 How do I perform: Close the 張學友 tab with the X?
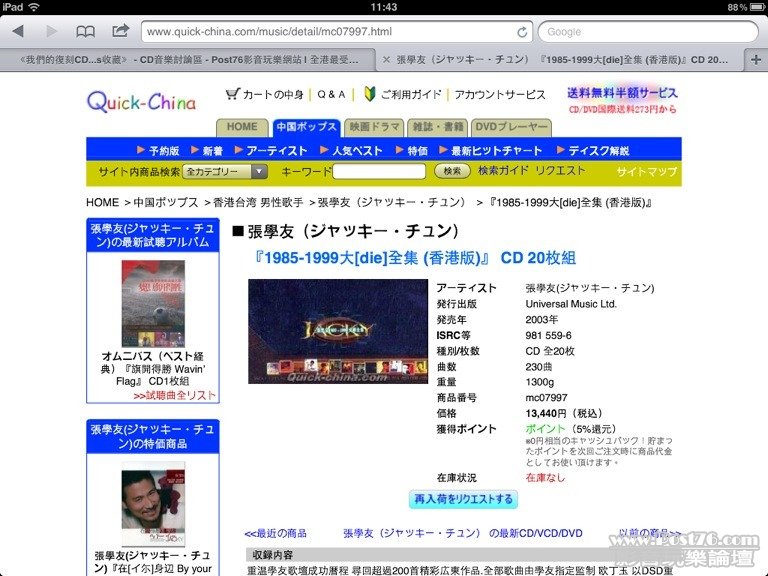(x=386, y=60)
